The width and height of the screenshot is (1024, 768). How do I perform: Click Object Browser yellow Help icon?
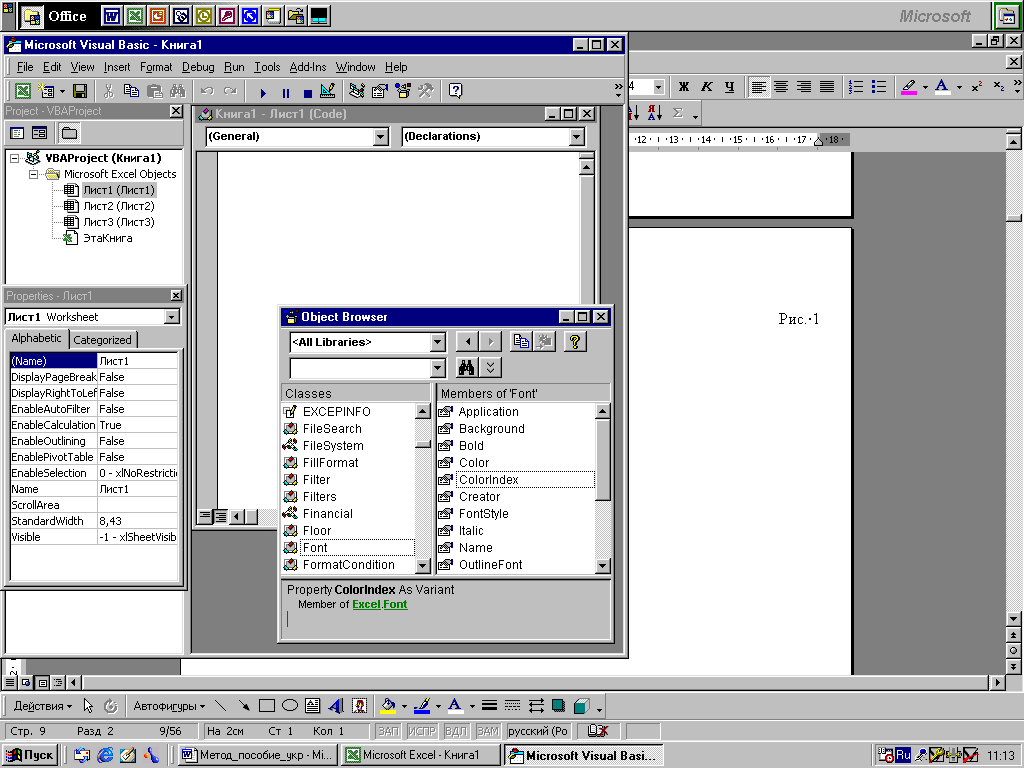coord(575,342)
